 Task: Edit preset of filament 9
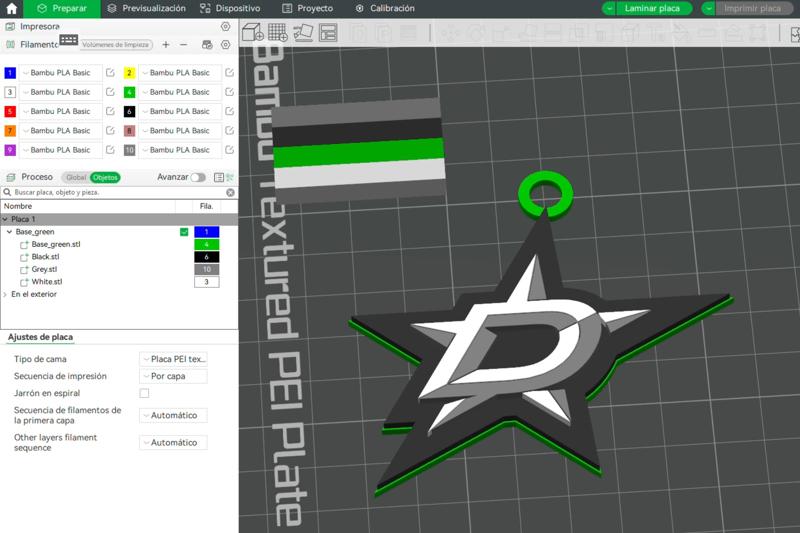click(110, 150)
